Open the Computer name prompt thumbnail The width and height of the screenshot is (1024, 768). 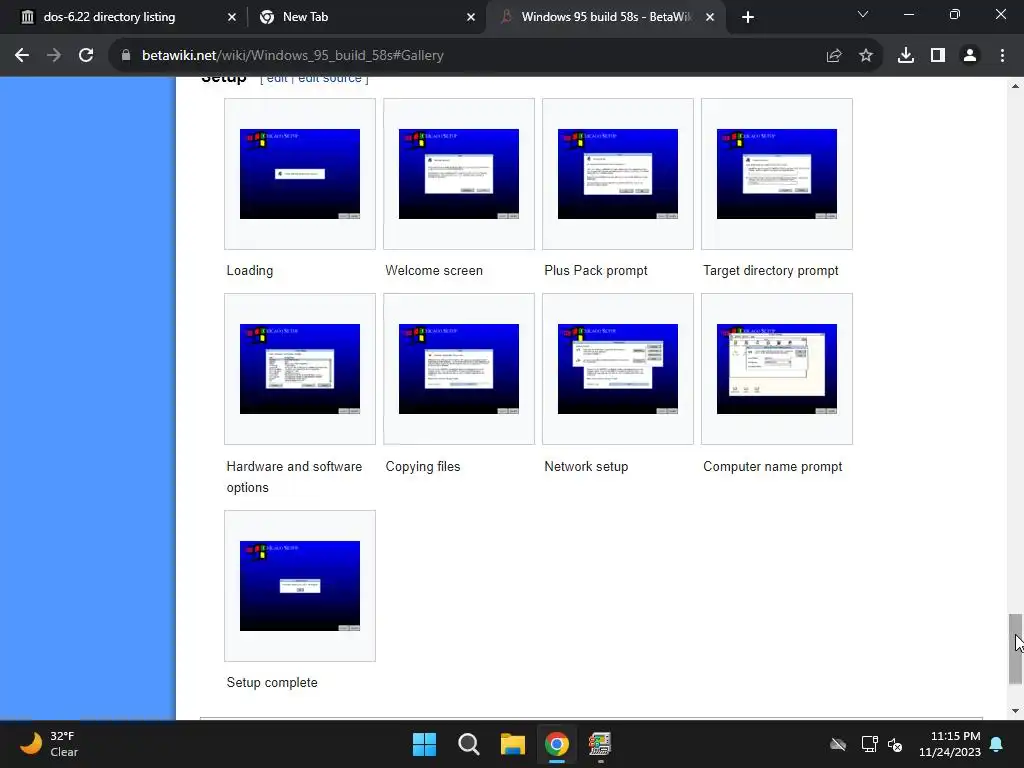point(776,368)
